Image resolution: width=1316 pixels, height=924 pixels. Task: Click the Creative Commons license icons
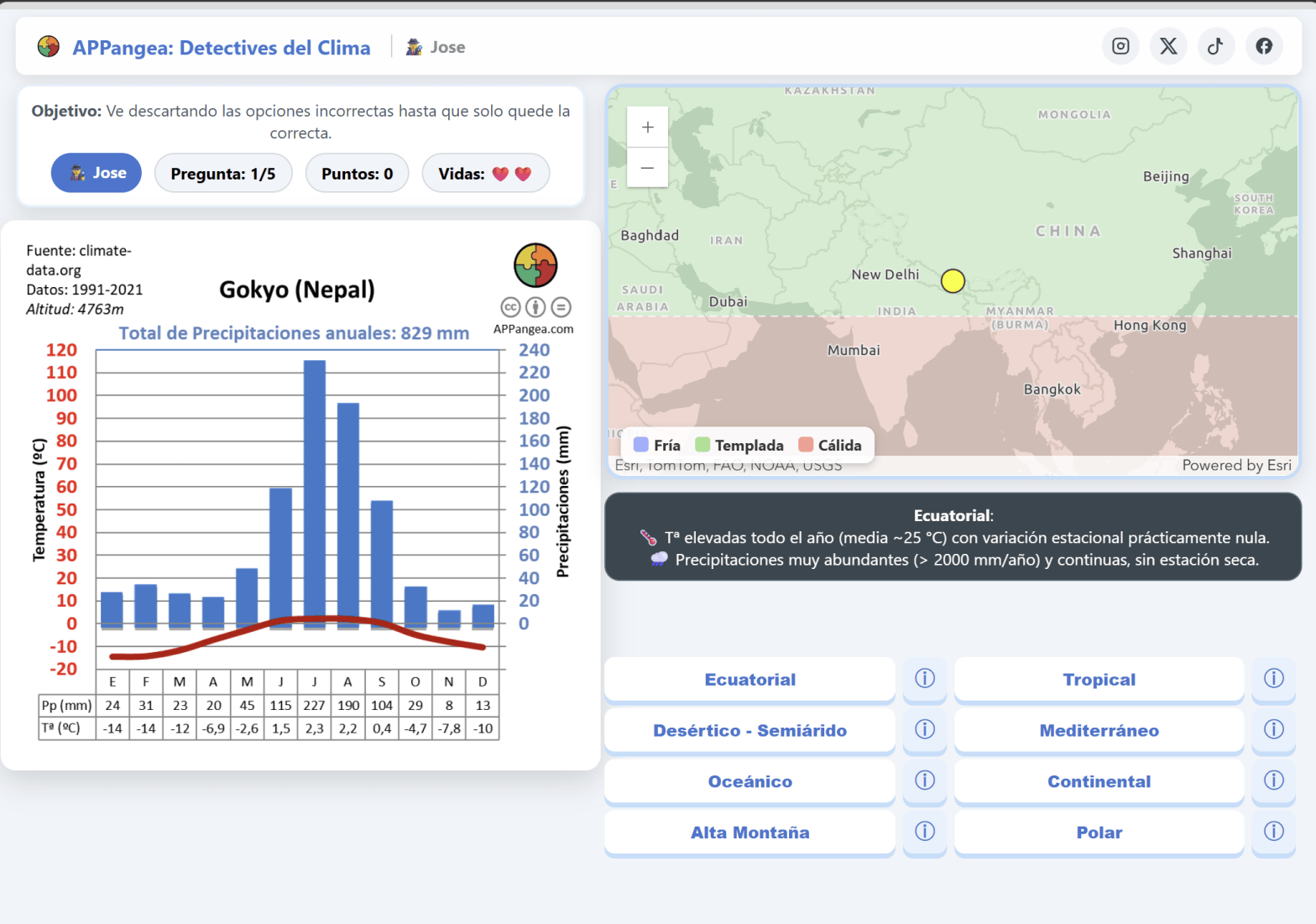point(535,307)
